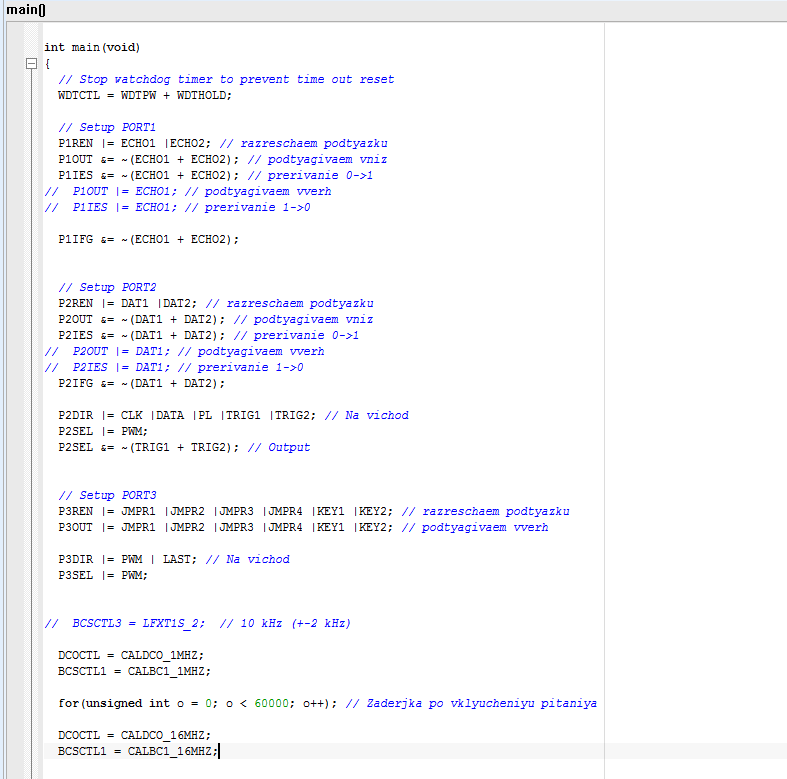The width and height of the screenshot is (787, 779).
Task: Click comment '// Na vichod' on the P3DIR line
Action: (248, 560)
